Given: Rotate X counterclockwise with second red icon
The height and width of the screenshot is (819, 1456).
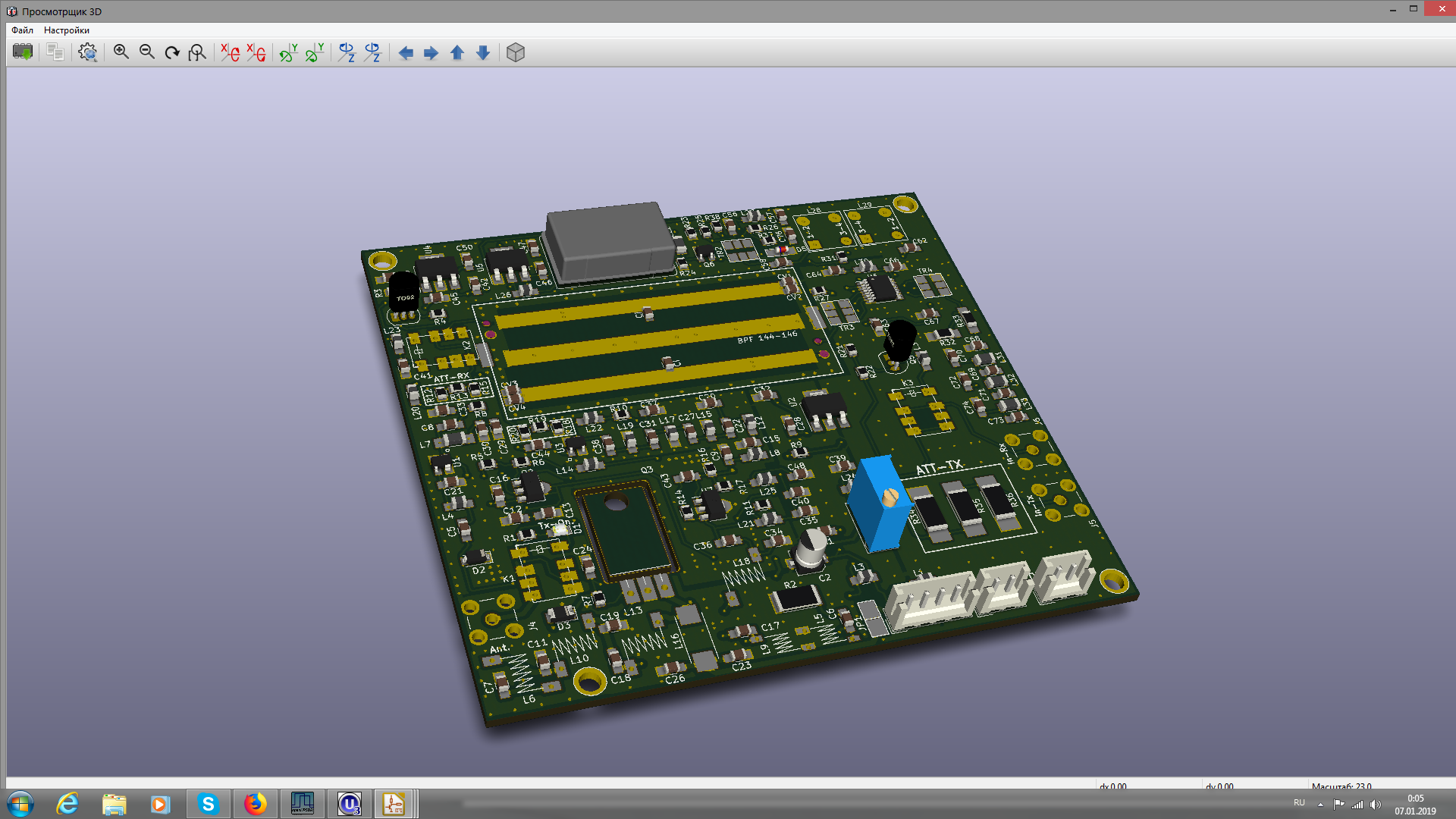Looking at the screenshot, I should (256, 52).
